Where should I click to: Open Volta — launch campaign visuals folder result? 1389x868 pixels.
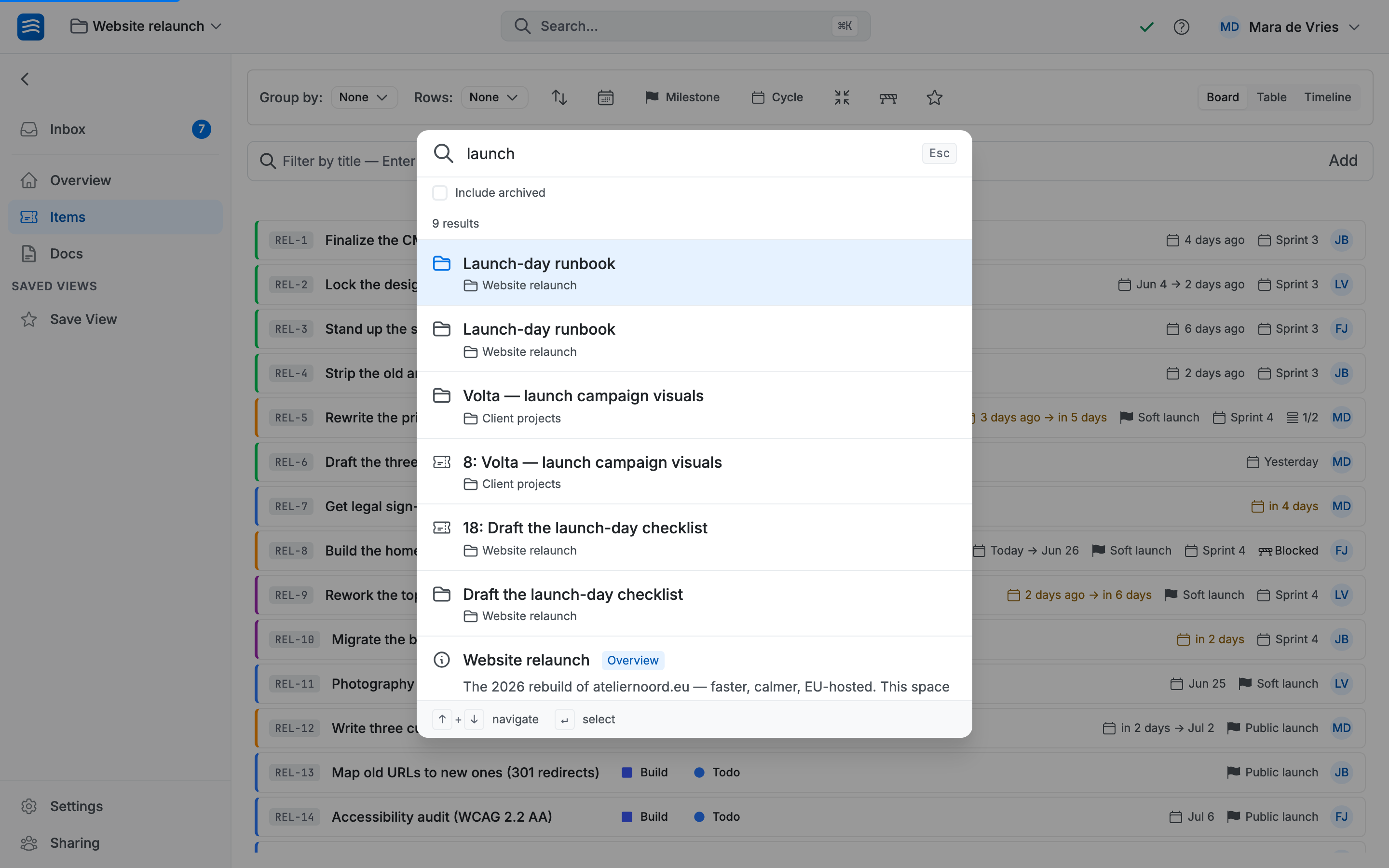(694, 405)
